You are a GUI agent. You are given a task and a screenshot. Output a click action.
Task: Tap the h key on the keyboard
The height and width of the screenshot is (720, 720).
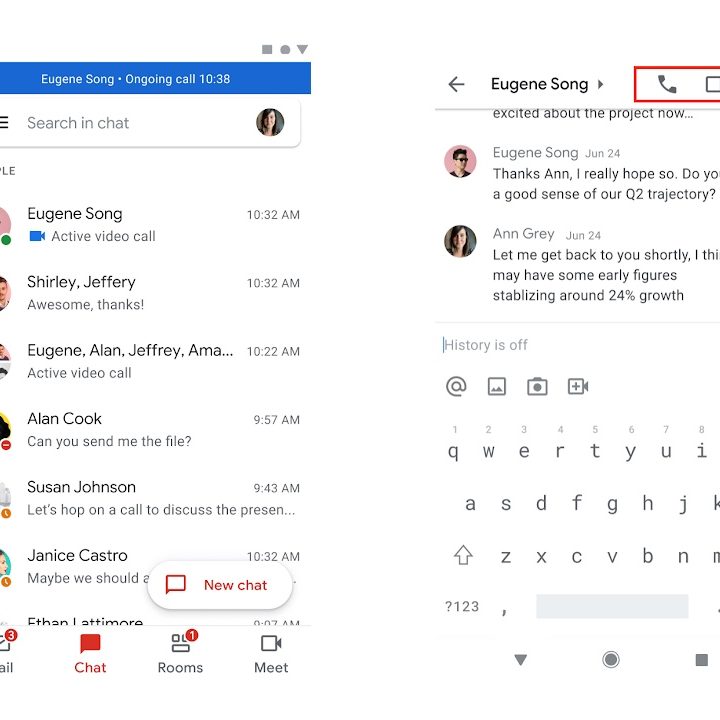click(647, 504)
